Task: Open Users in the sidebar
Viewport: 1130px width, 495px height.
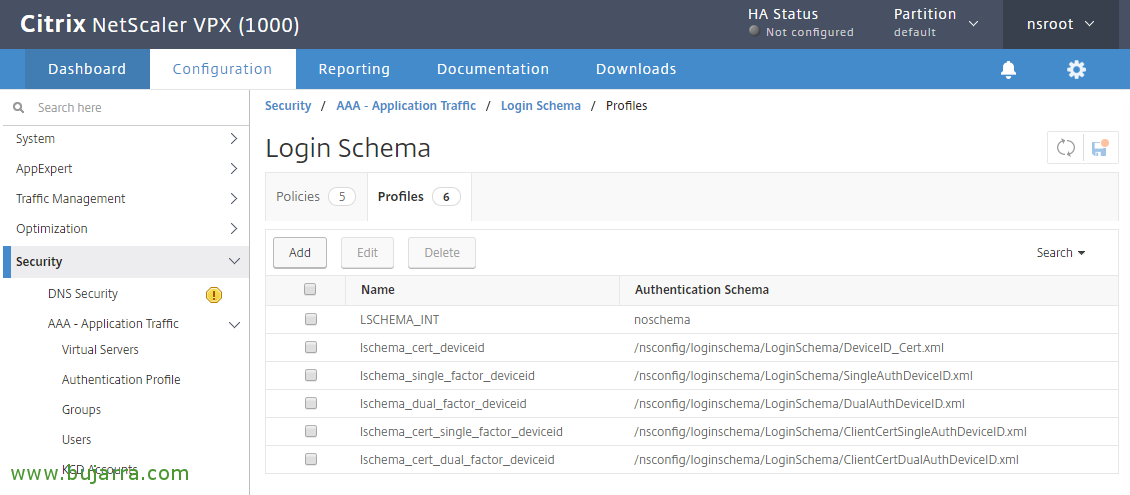Action: (x=76, y=440)
